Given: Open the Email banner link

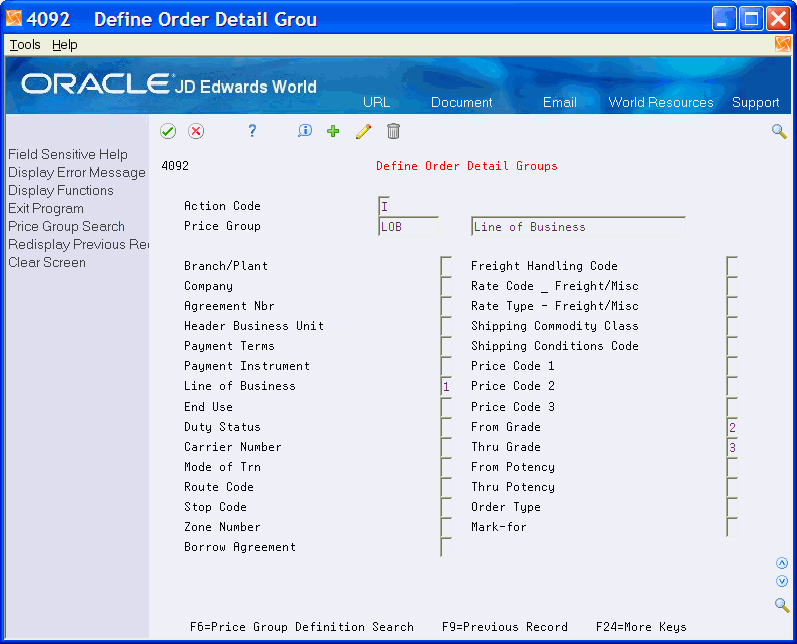Looking at the screenshot, I should pyautogui.click(x=560, y=102).
